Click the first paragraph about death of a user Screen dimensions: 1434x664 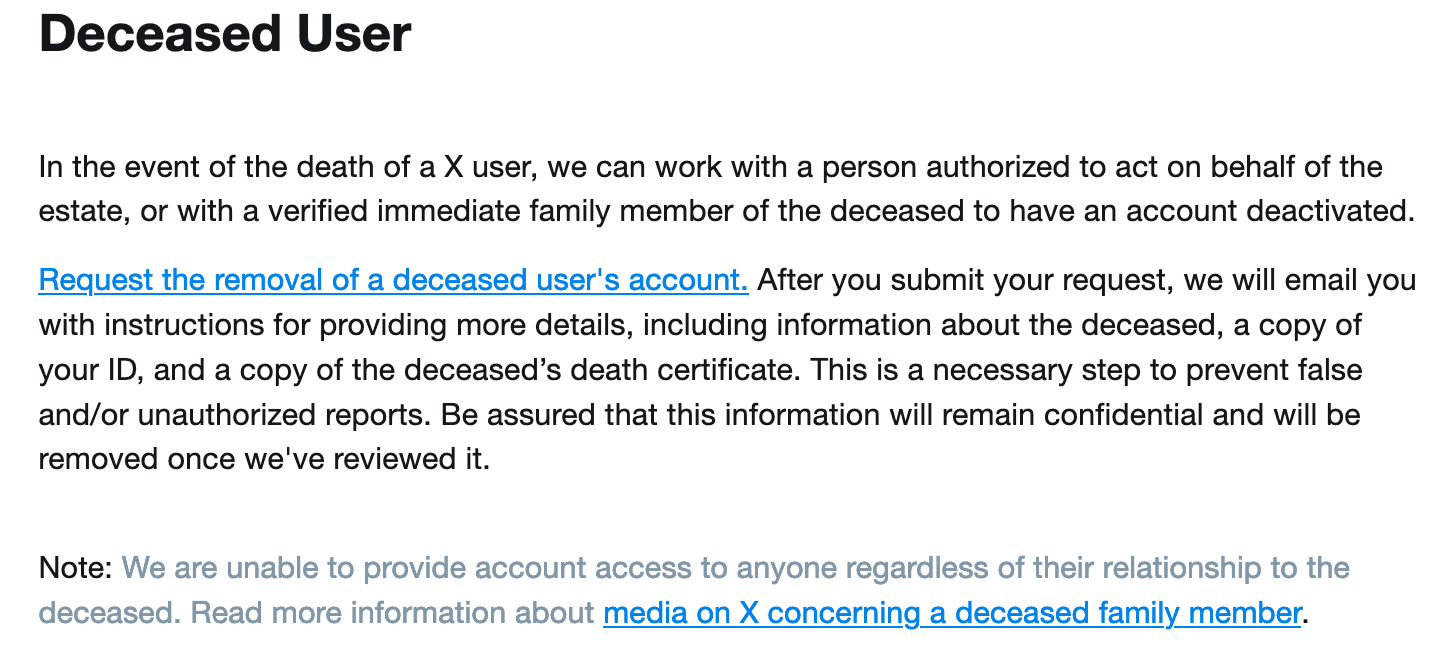tap(710, 189)
